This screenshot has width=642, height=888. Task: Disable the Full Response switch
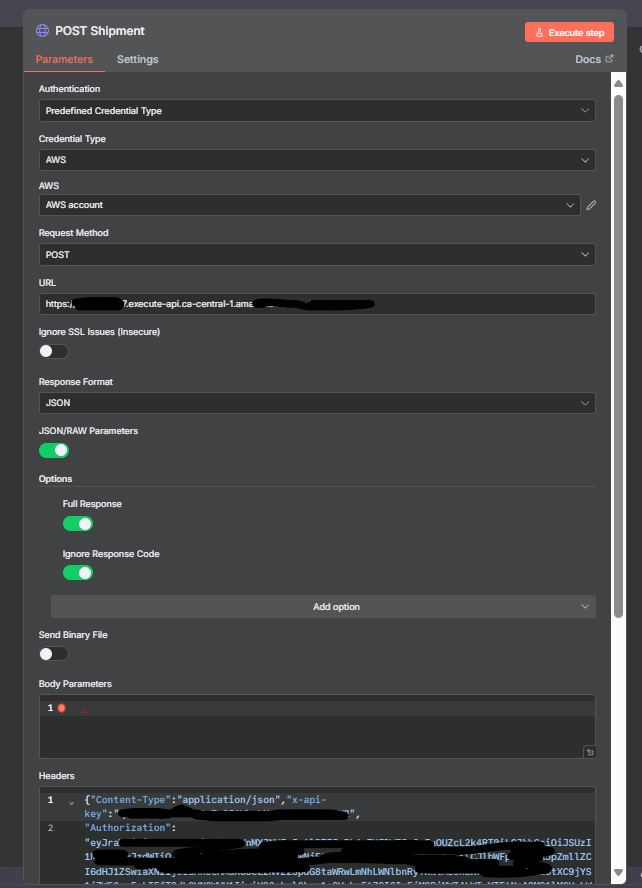pyautogui.click(x=78, y=523)
